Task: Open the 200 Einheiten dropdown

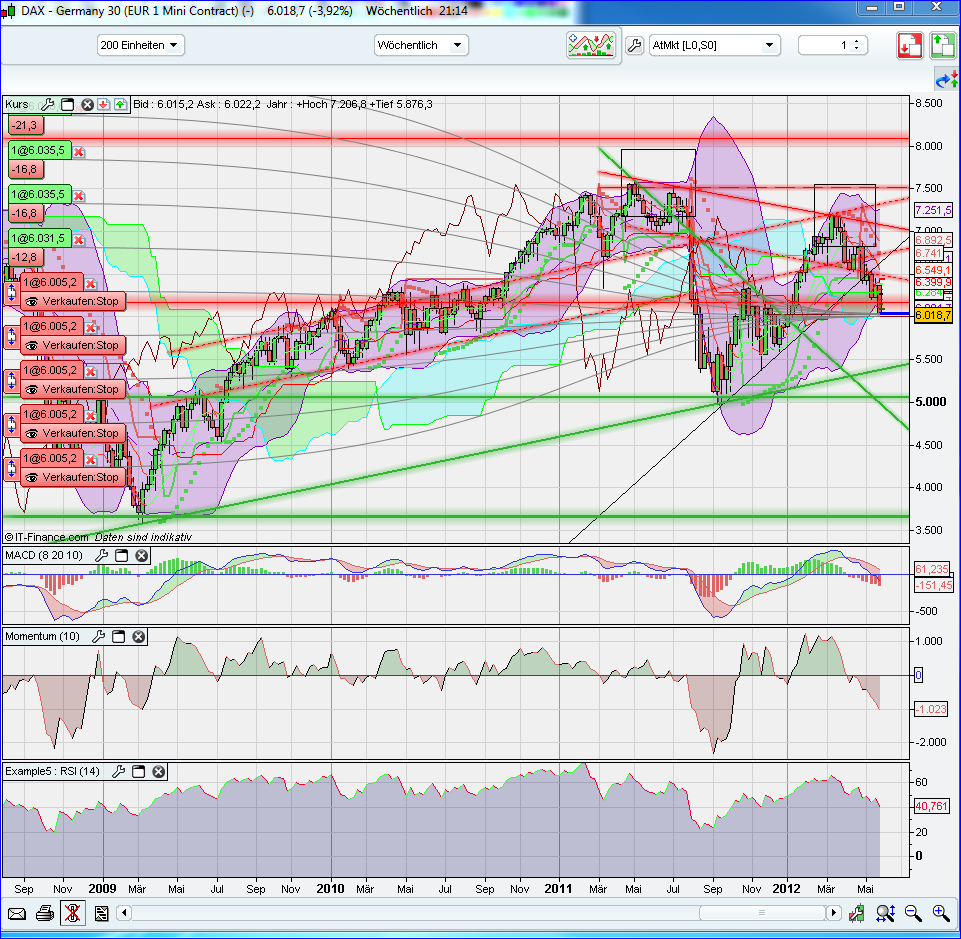Action: (x=140, y=45)
